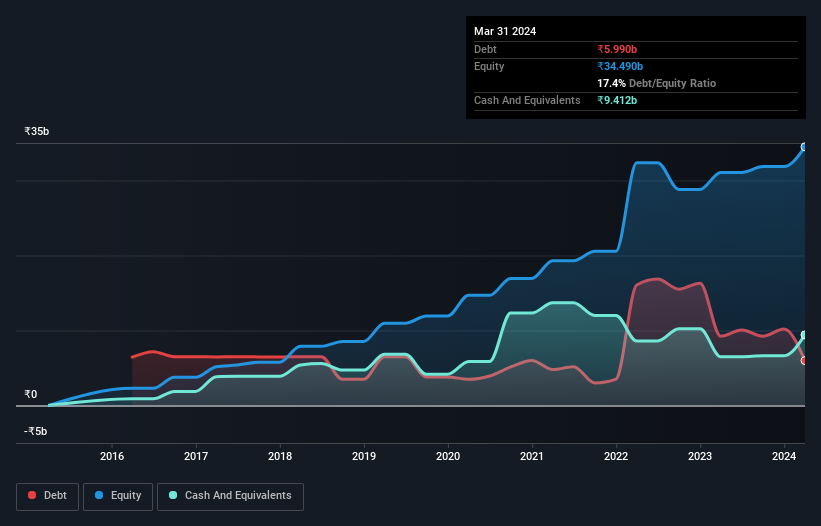Viewport: 821px width, 526px height.
Task: Toggle the Cash And Equivalents legend button
Action: 230,496
